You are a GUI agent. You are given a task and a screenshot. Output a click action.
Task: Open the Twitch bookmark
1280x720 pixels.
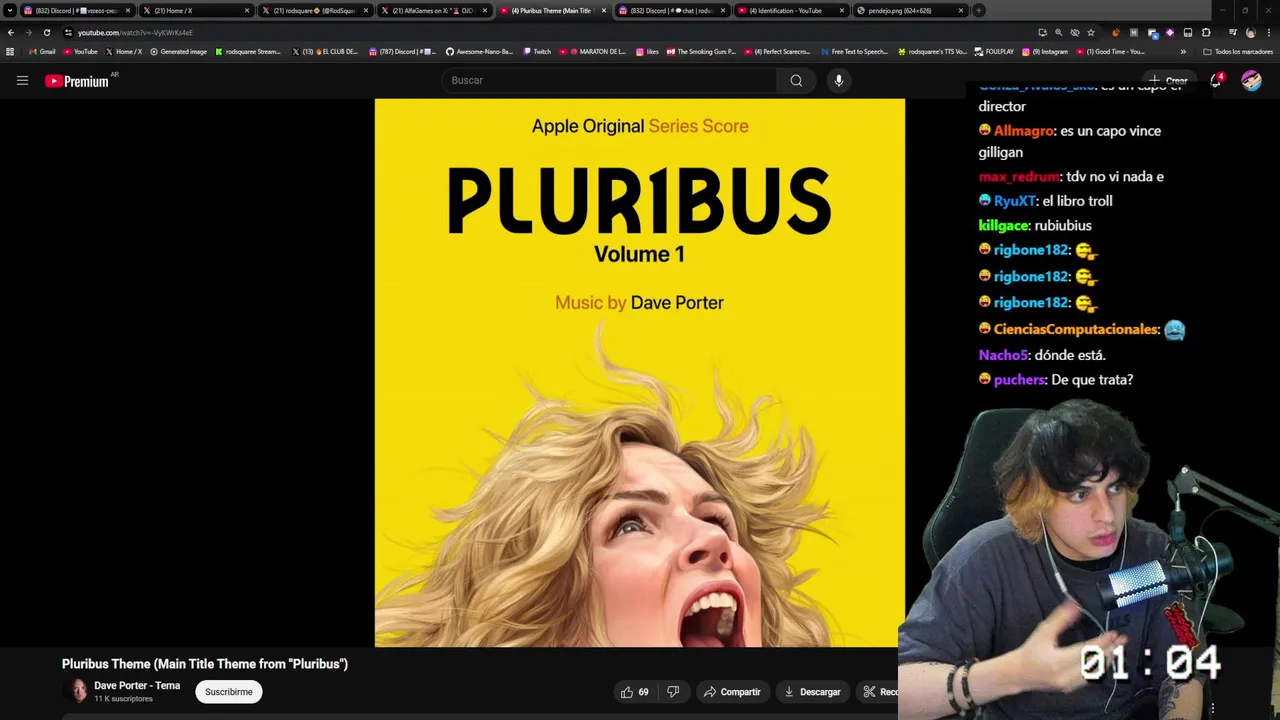[537, 51]
